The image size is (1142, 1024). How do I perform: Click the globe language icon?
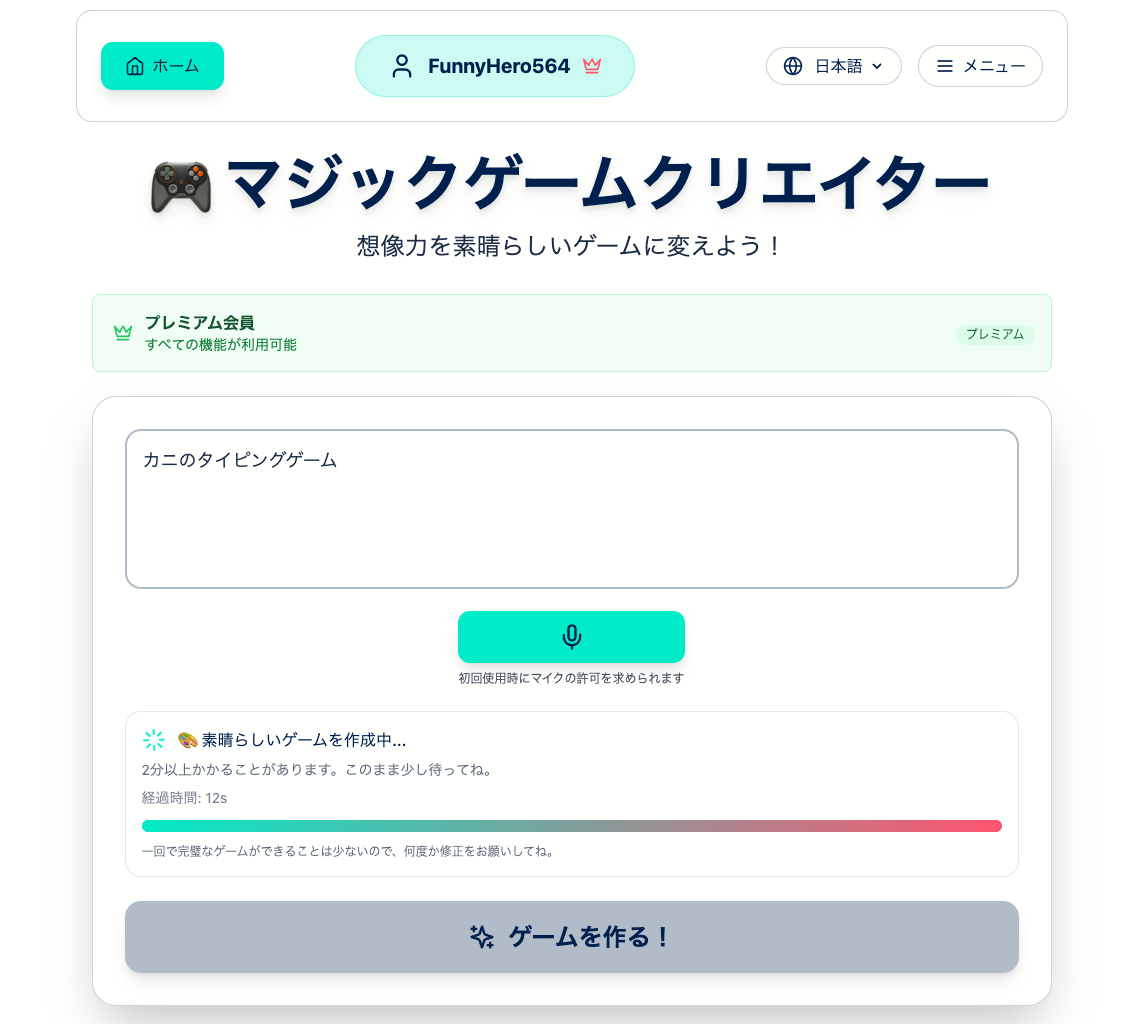coord(793,66)
